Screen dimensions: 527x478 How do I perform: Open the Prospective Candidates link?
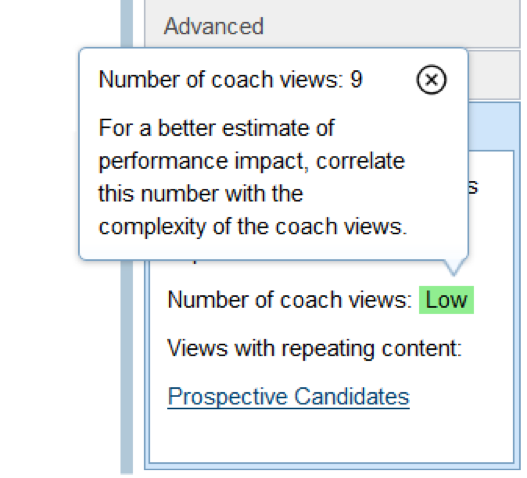pyautogui.click(x=288, y=397)
